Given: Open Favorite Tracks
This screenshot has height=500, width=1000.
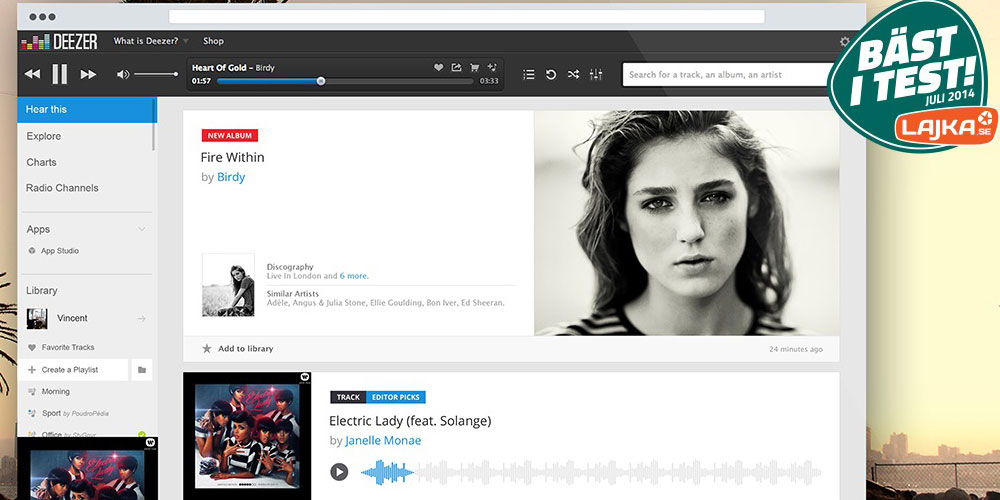Looking at the screenshot, I should tap(68, 348).
